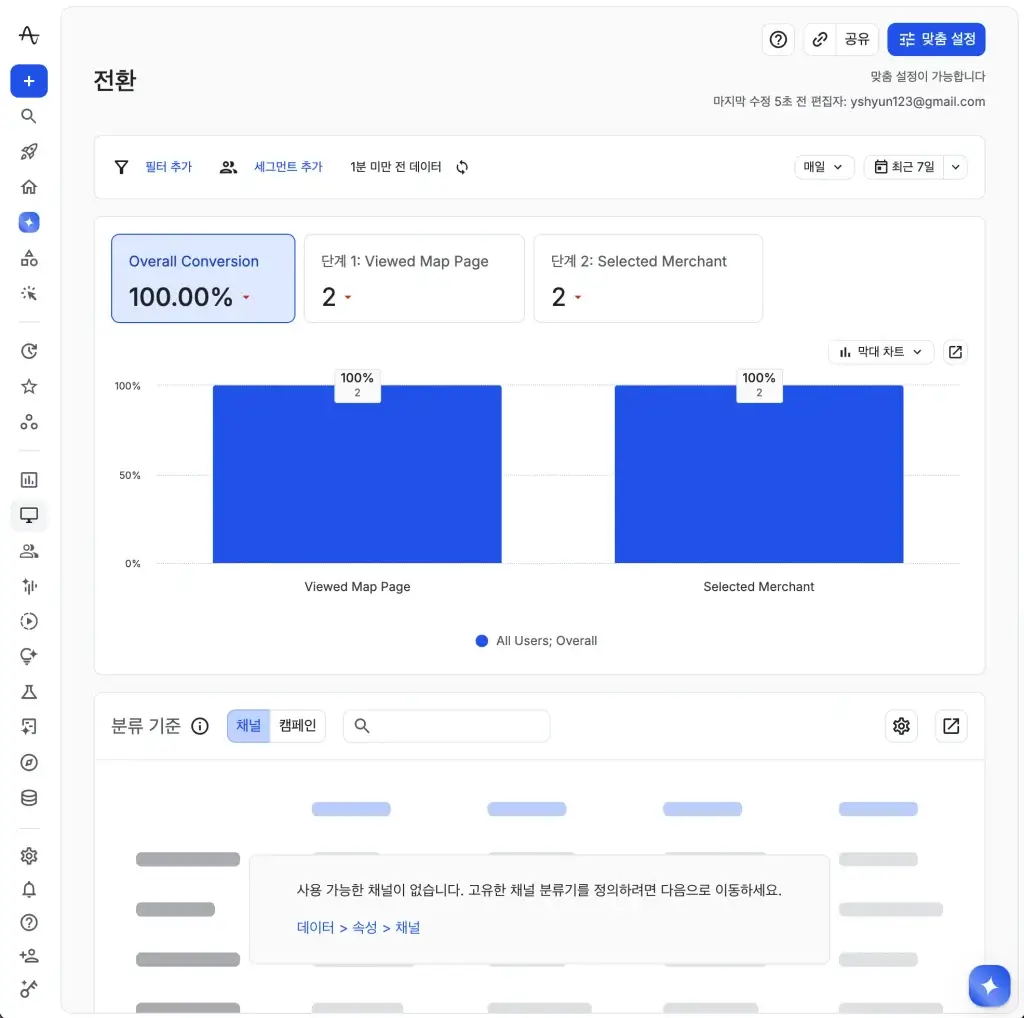Open search from the left sidebar
The width and height of the screenshot is (1024, 1018).
click(x=29, y=116)
